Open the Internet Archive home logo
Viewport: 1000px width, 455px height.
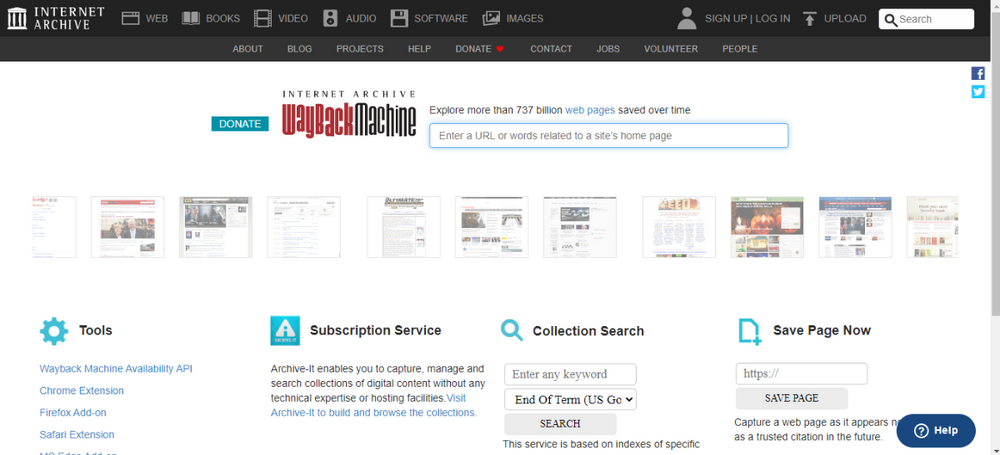pos(55,19)
